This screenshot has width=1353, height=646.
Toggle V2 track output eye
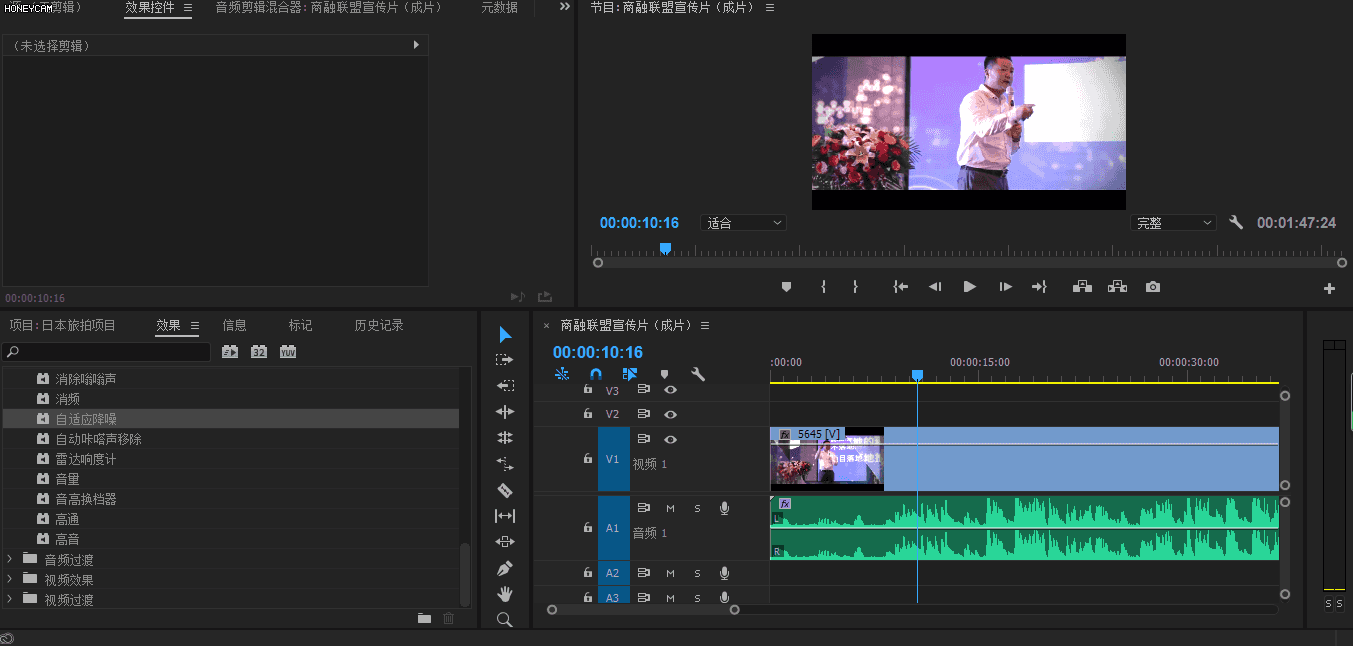point(670,414)
